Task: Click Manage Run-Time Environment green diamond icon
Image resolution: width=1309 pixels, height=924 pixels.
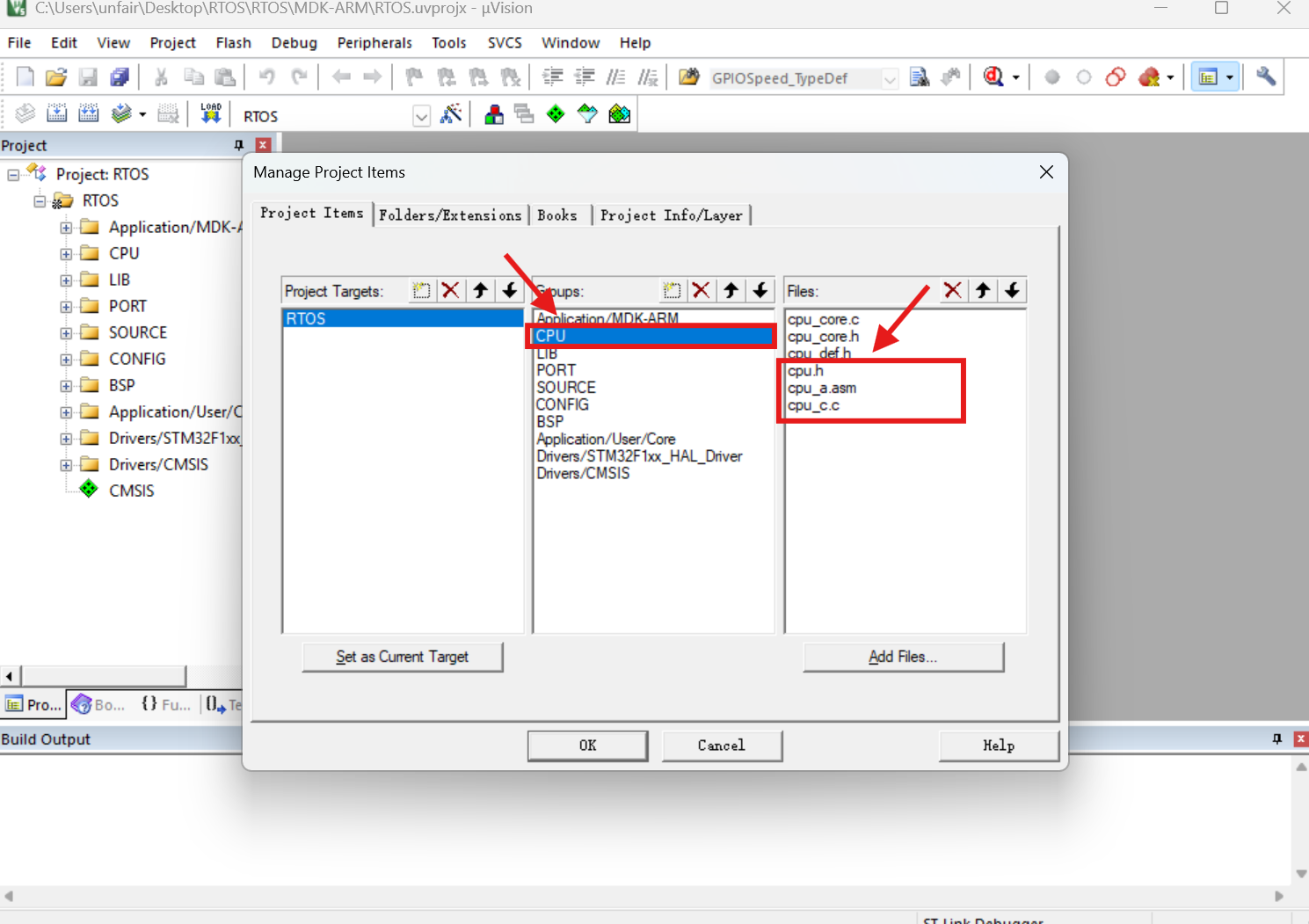Action: [556, 114]
